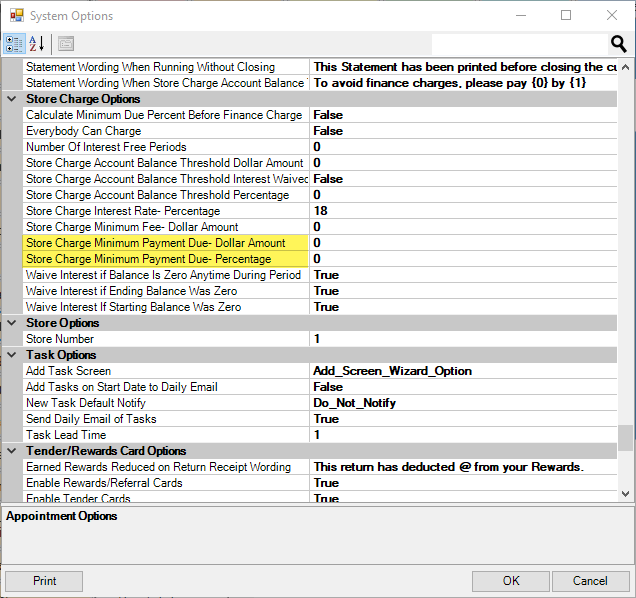Screen dimensions: 636x598
Task: Edit Store Charge Interest Rate Percentage value
Action: (462, 211)
